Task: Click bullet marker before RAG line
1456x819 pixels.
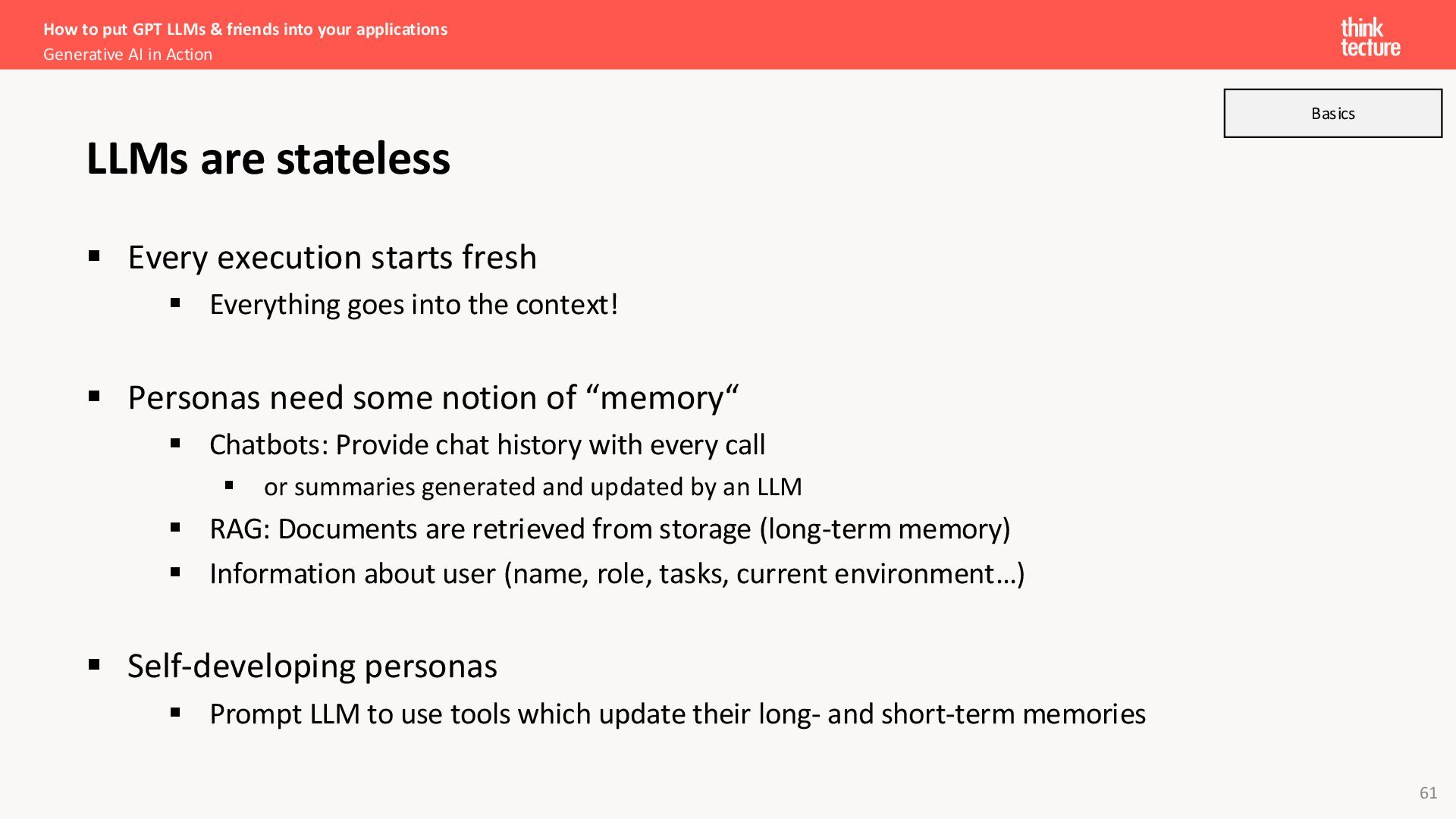Action: [x=175, y=527]
